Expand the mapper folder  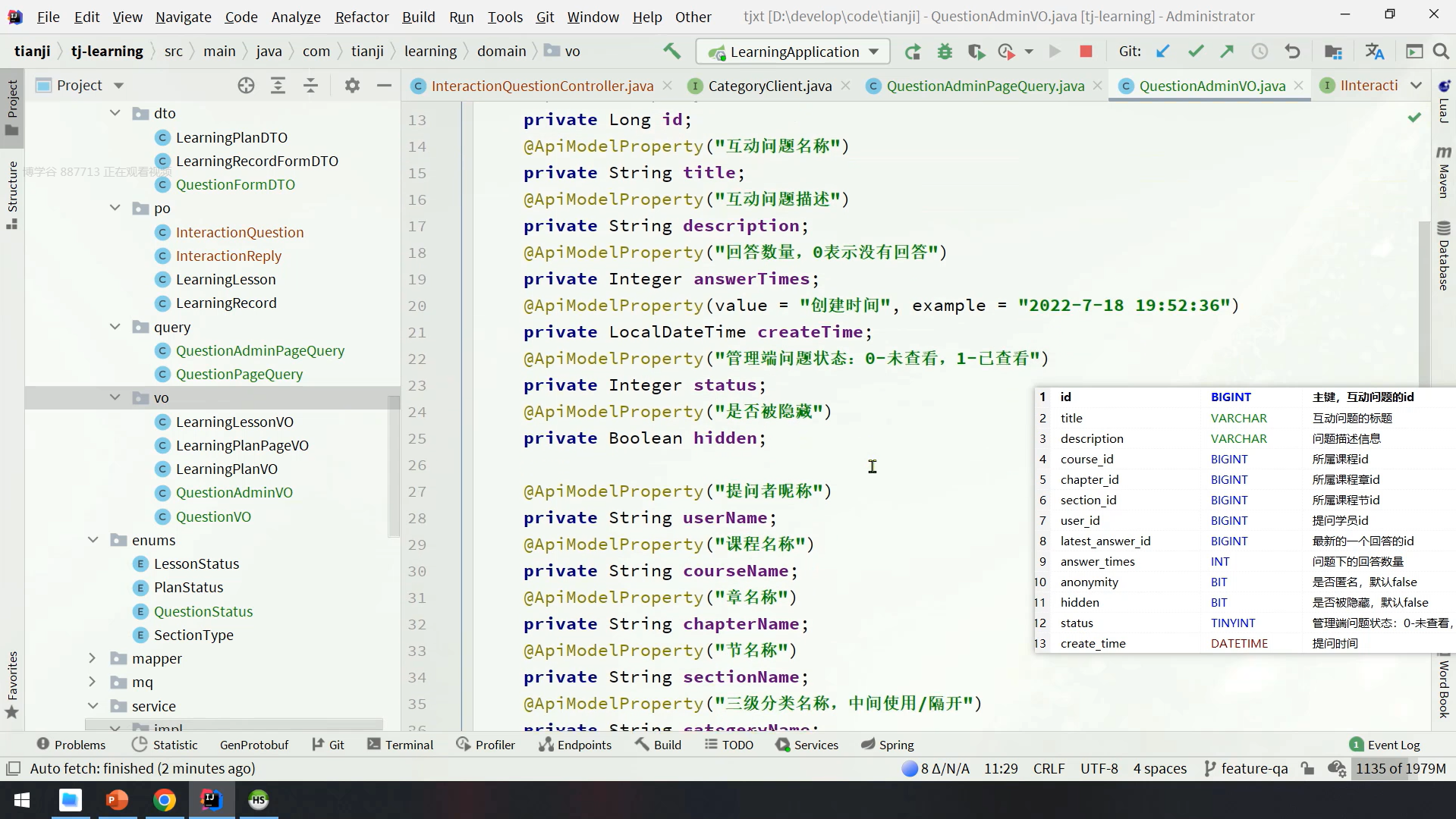point(93,658)
